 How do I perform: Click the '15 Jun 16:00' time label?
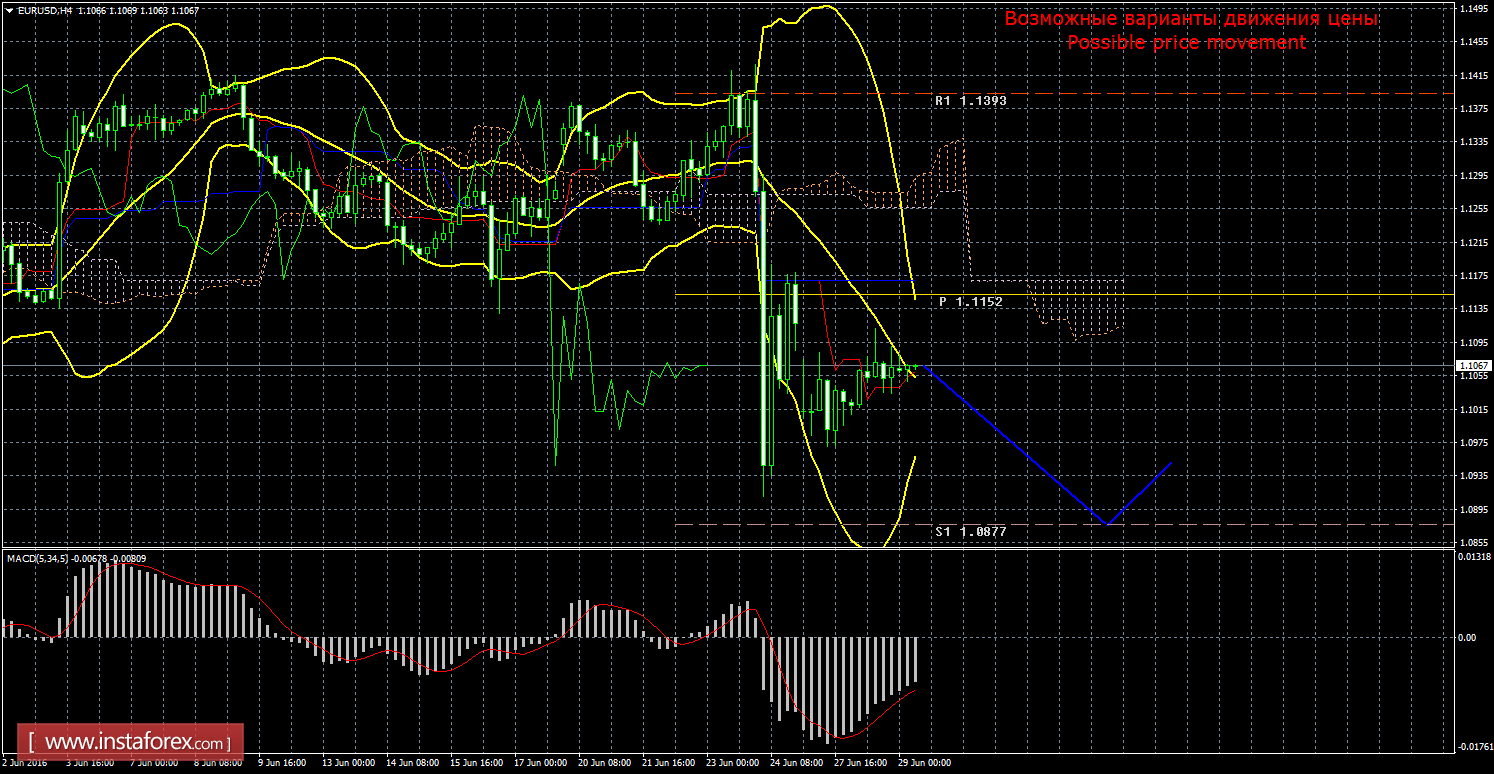tap(477, 762)
